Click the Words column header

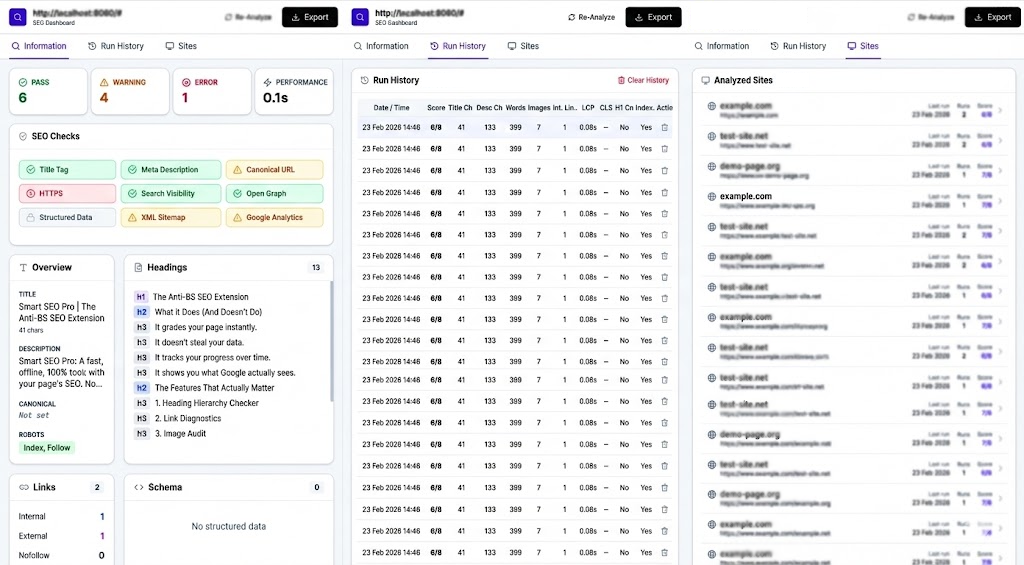515,108
